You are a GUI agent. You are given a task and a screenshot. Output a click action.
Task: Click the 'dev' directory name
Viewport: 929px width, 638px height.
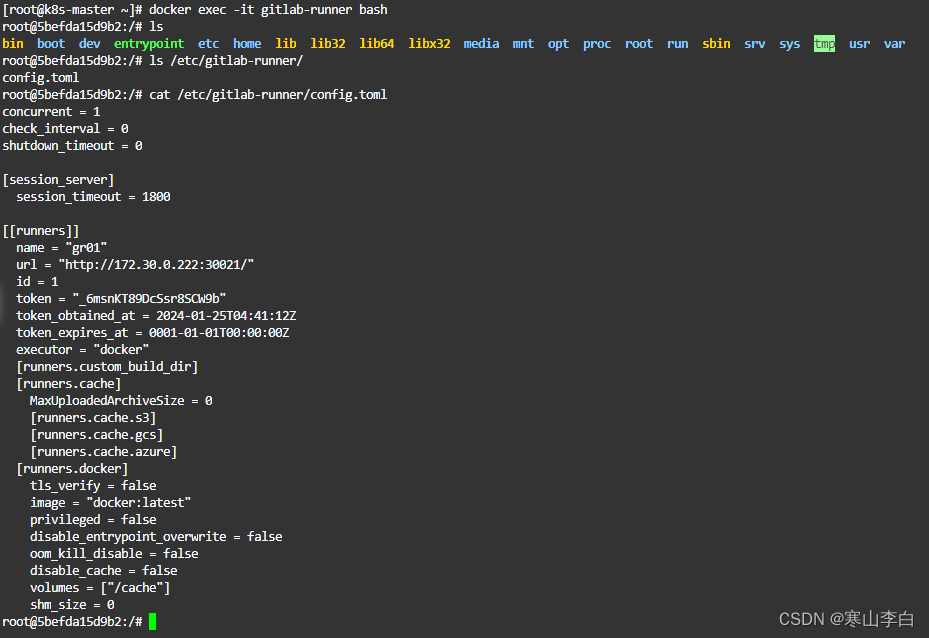[89, 44]
